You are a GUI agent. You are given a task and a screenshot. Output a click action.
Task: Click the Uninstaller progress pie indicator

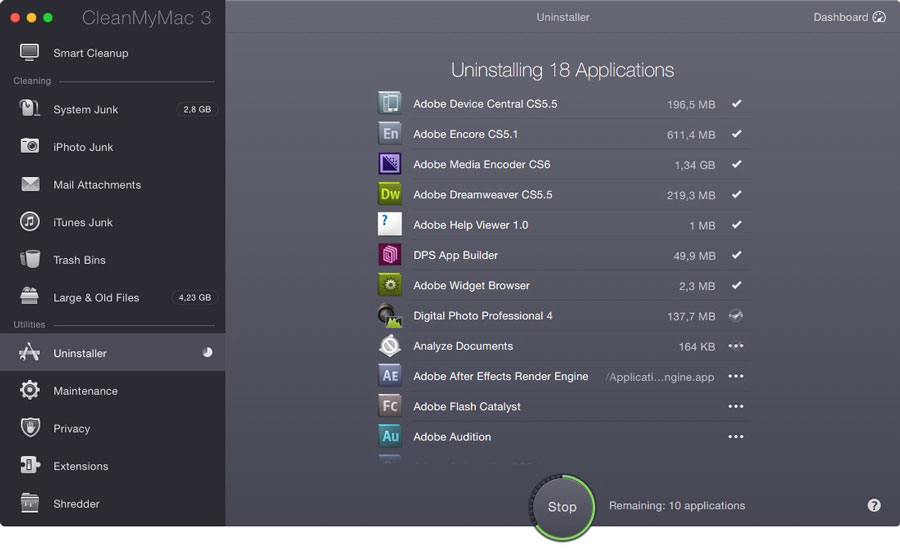tap(207, 353)
